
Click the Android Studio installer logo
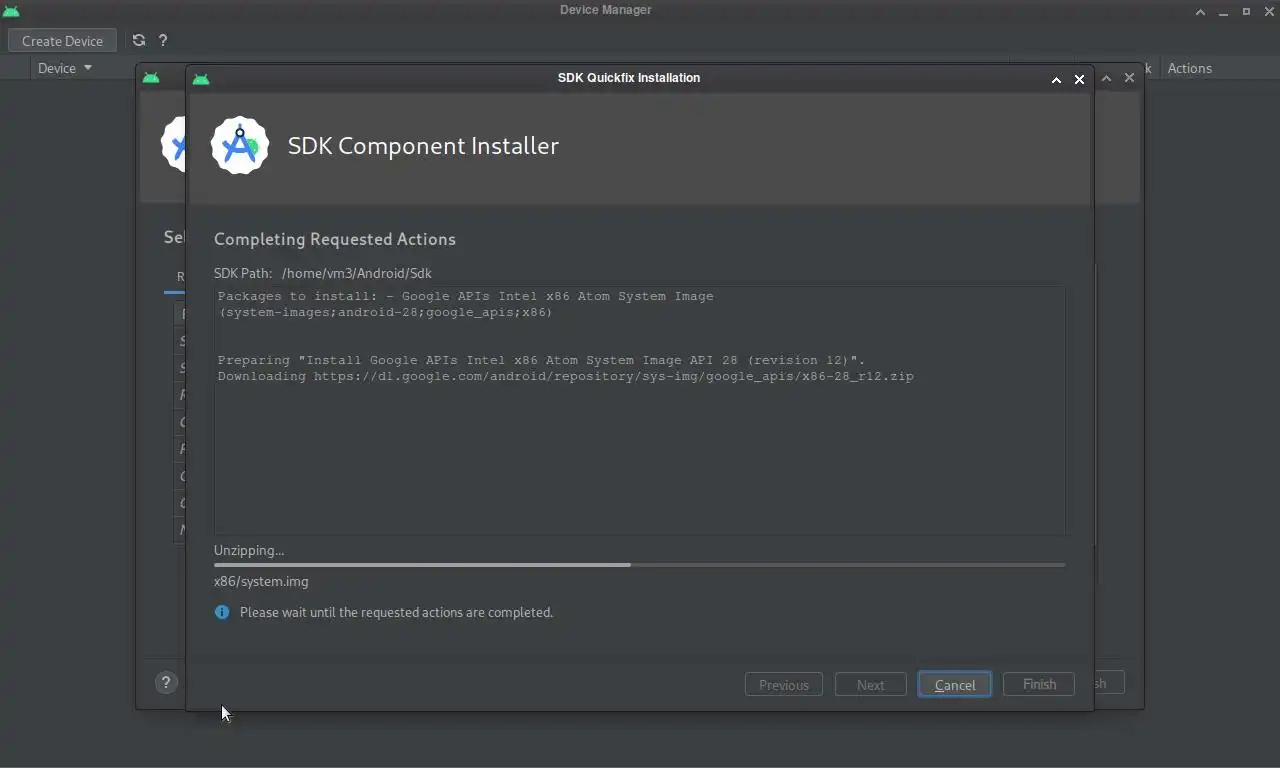tap(240, 145)
